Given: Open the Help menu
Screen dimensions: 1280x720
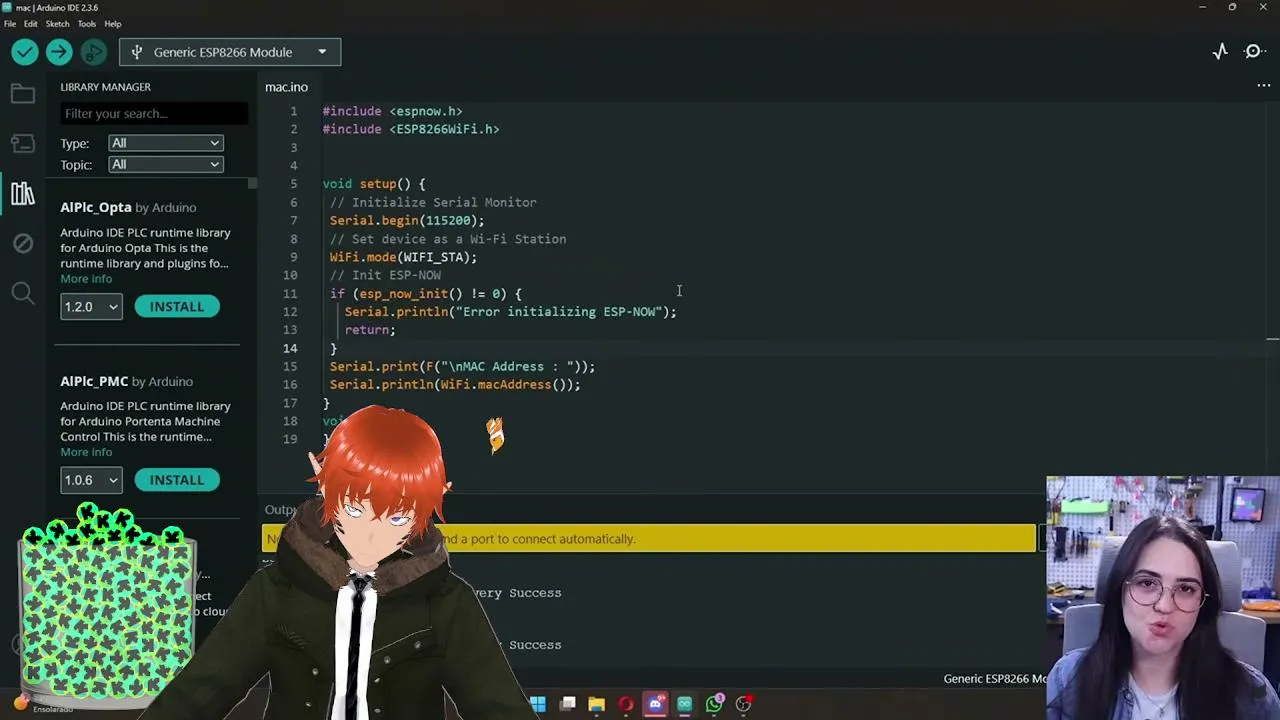Looking at the screenshot, I should 113,24.
